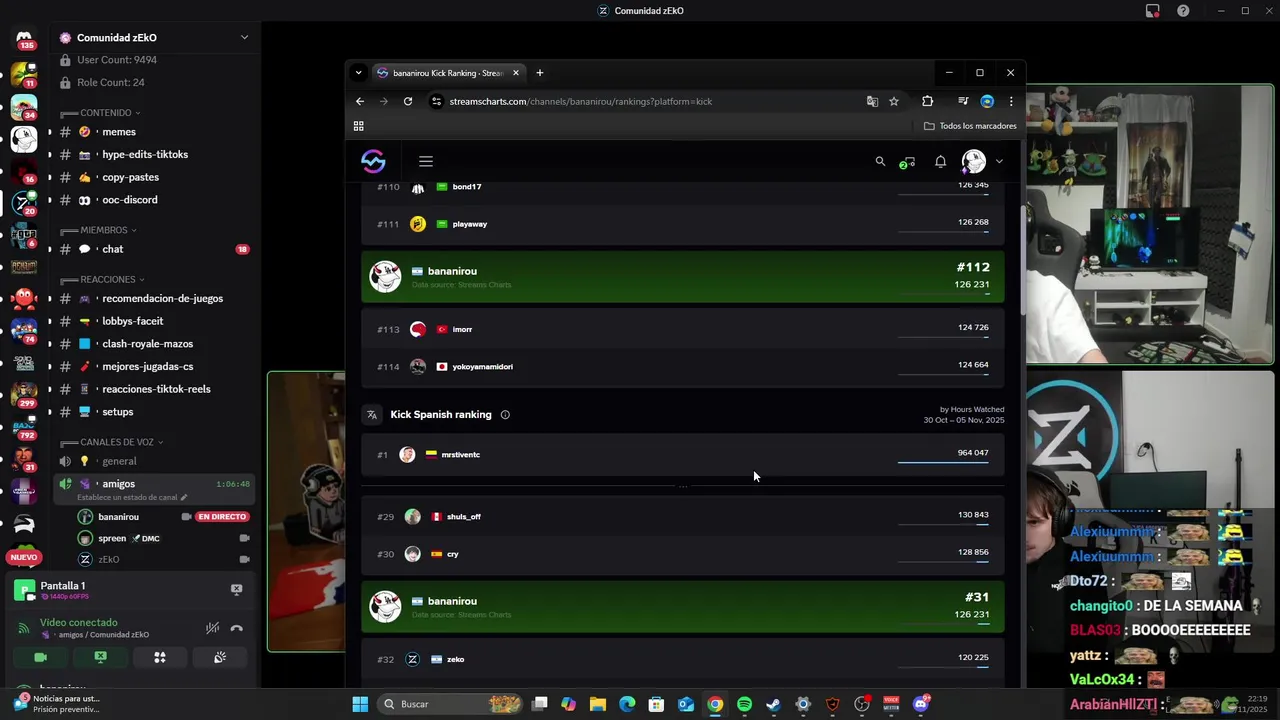1280x720 pixels.
Task: Open Spotify from the taskbar
Action: [744, 704]
